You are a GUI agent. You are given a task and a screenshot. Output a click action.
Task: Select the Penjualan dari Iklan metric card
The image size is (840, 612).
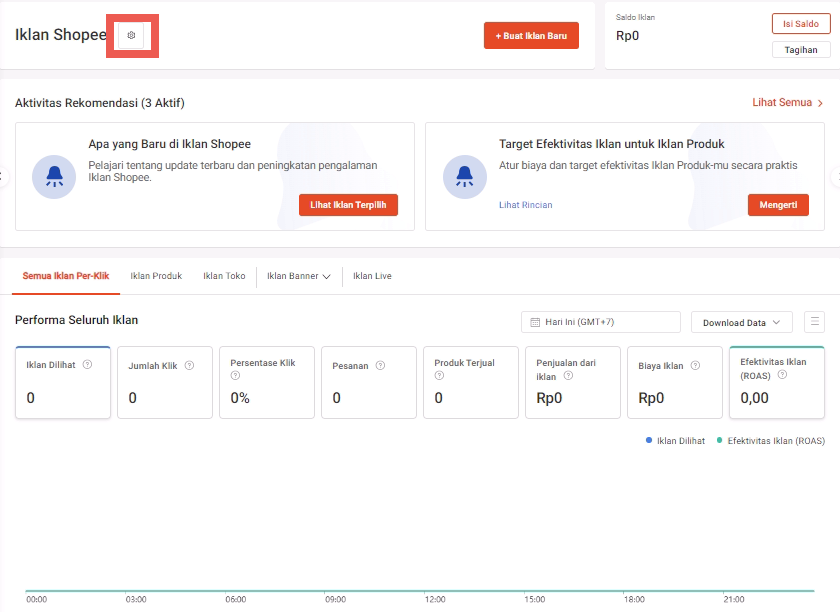tap(573, 382)
